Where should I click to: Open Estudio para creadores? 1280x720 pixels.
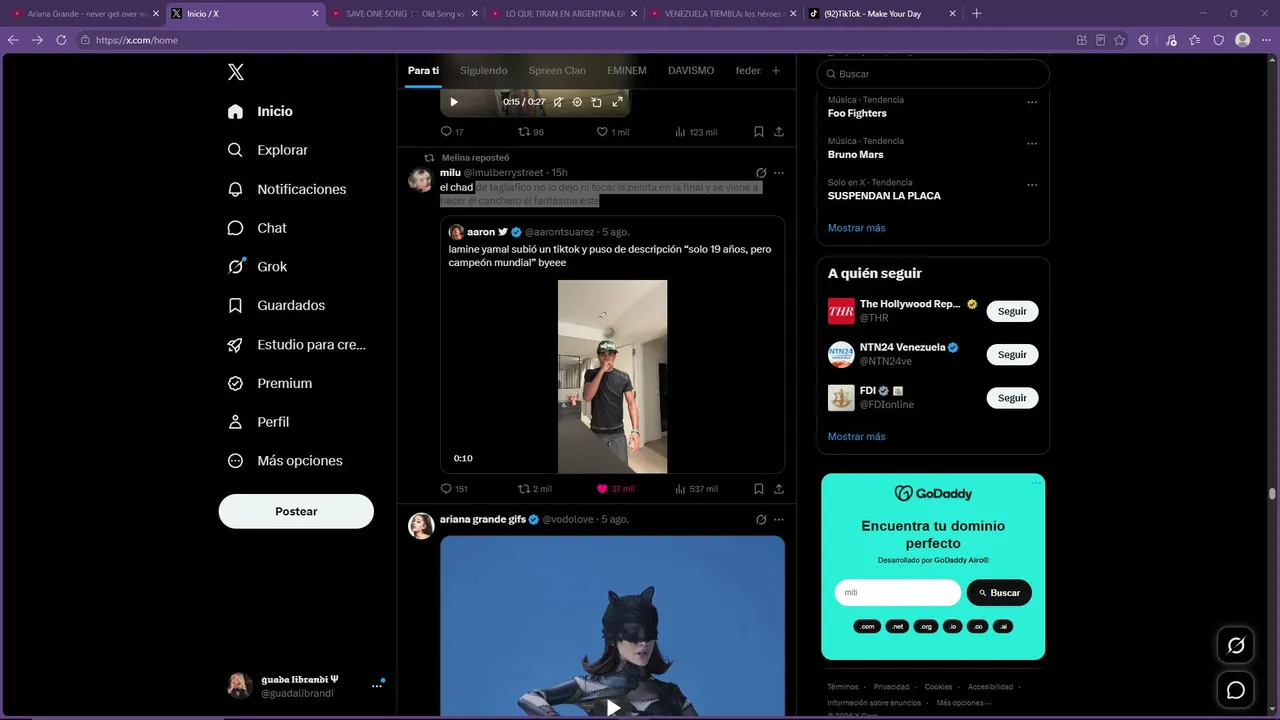click(297, 344)
